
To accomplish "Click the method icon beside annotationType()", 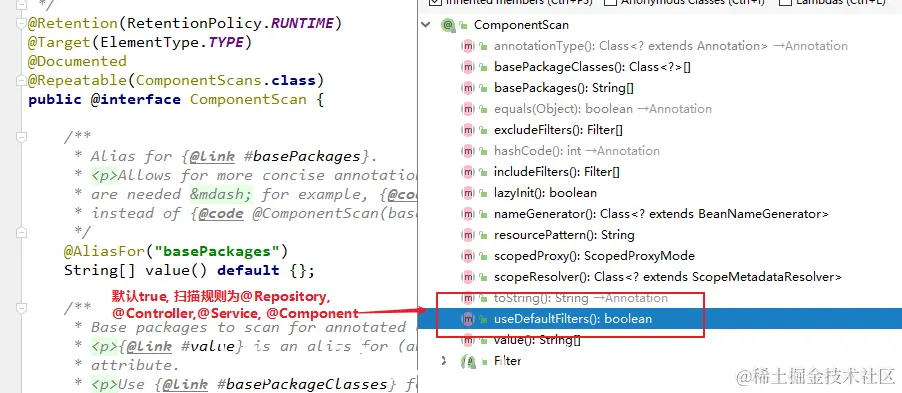I will (x=468, y=46).
